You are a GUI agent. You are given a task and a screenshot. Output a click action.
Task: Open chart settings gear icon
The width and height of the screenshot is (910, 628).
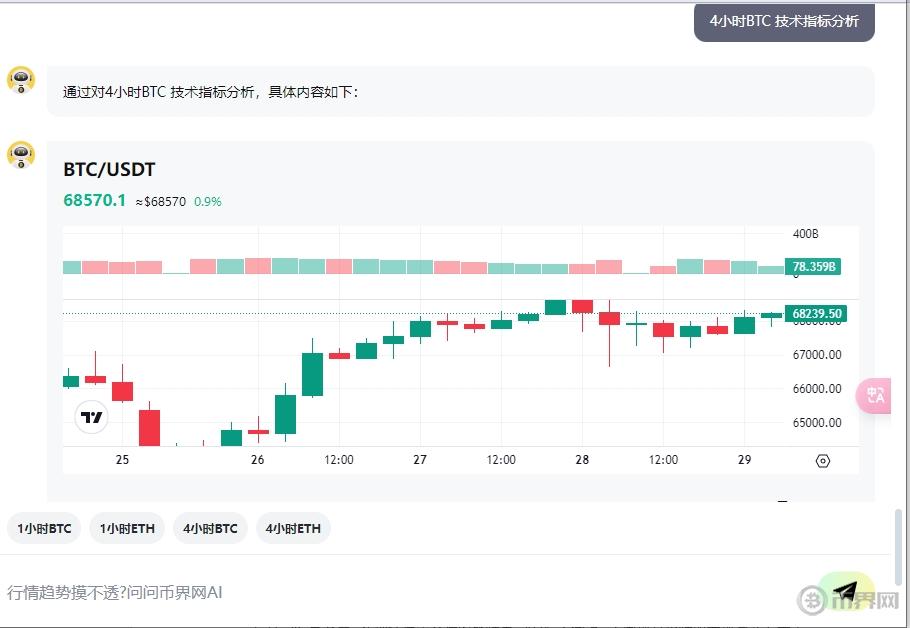[x=823, y=461]
